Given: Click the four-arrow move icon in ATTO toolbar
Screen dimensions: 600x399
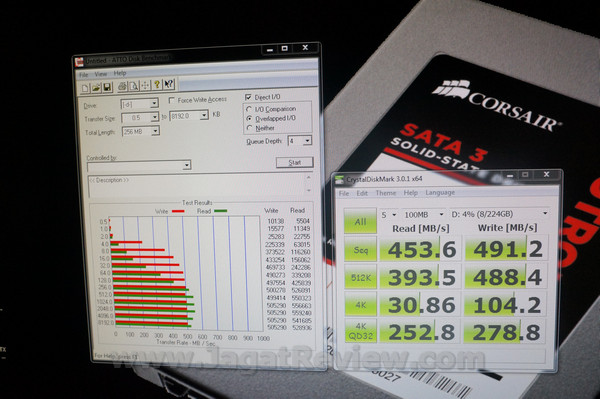Looking at the screenshot, I should [x=145, y=85].
